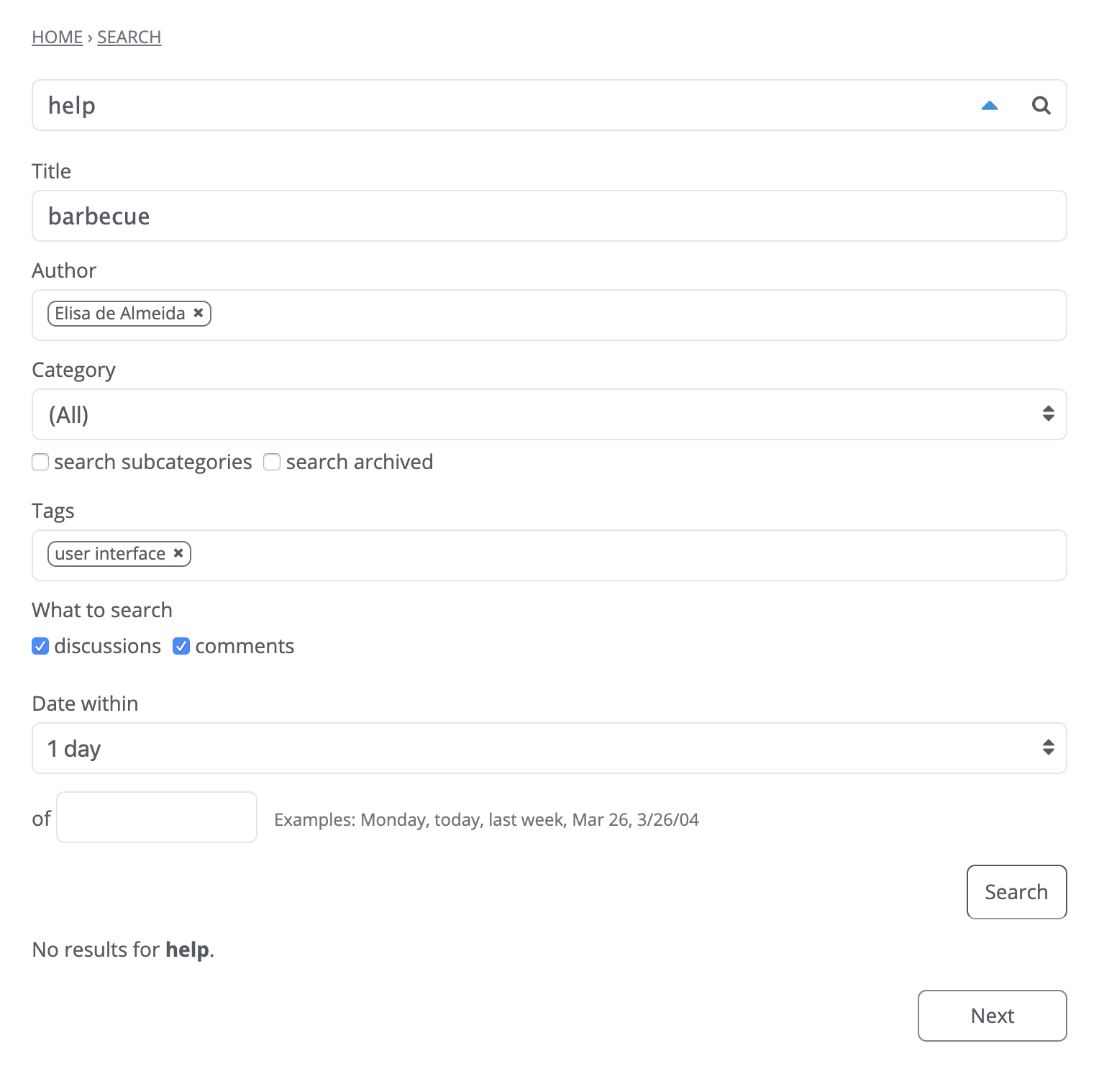Click the Category selector's up-down arrows

coord(1047,414)
